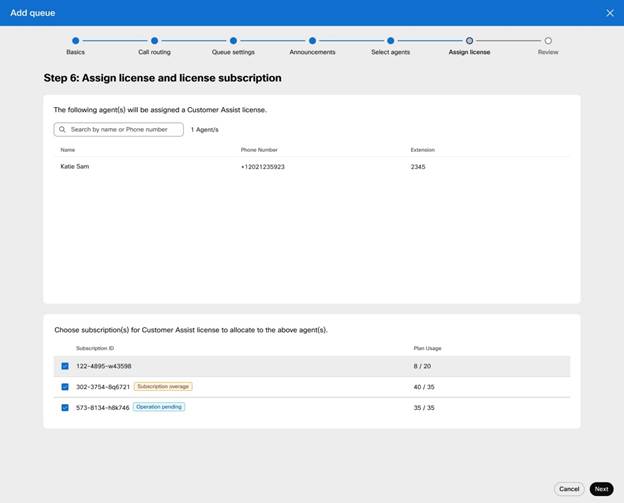The height and width of the screenshot is (503, 624).
Task: Click phone number +12021235923
Action: pos(263,167)
